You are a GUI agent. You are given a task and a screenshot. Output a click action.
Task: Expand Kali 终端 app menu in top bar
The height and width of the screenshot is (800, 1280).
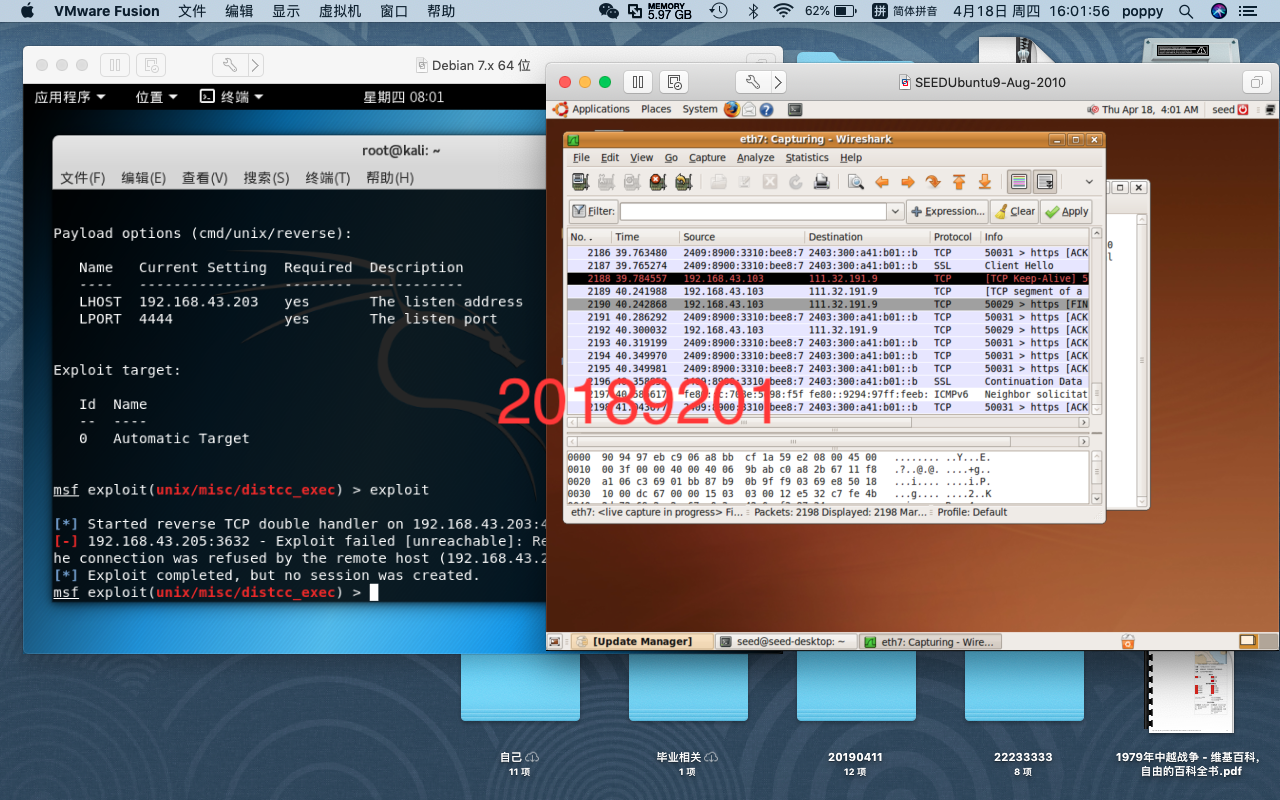pos(231,97)
